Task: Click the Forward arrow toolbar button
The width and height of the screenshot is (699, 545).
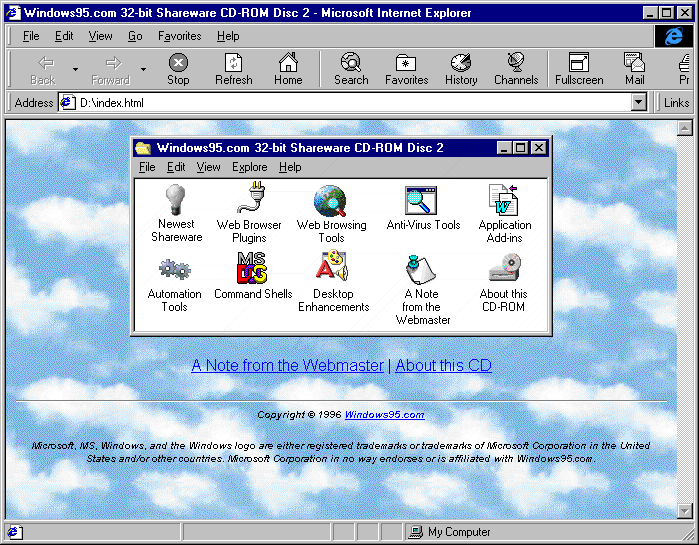Action: click(x=111, y=69)
